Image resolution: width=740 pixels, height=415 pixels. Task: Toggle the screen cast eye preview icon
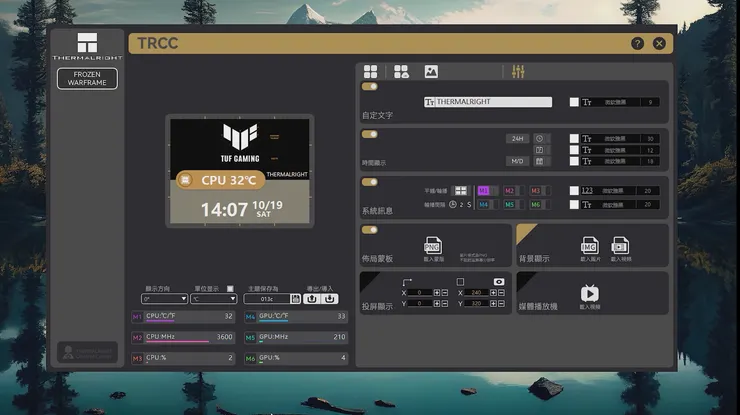499,282
